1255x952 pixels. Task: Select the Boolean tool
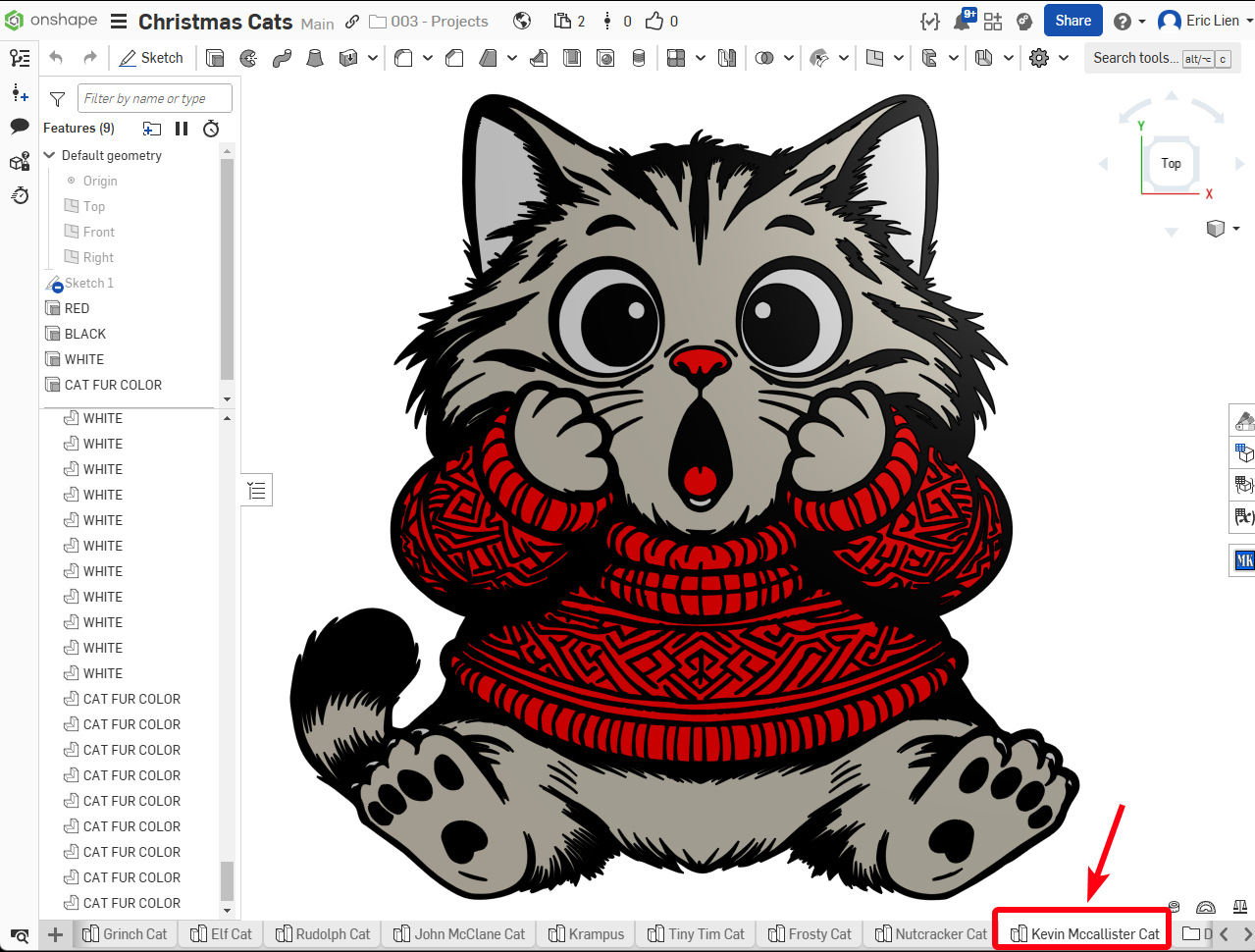tap(764, 58)
